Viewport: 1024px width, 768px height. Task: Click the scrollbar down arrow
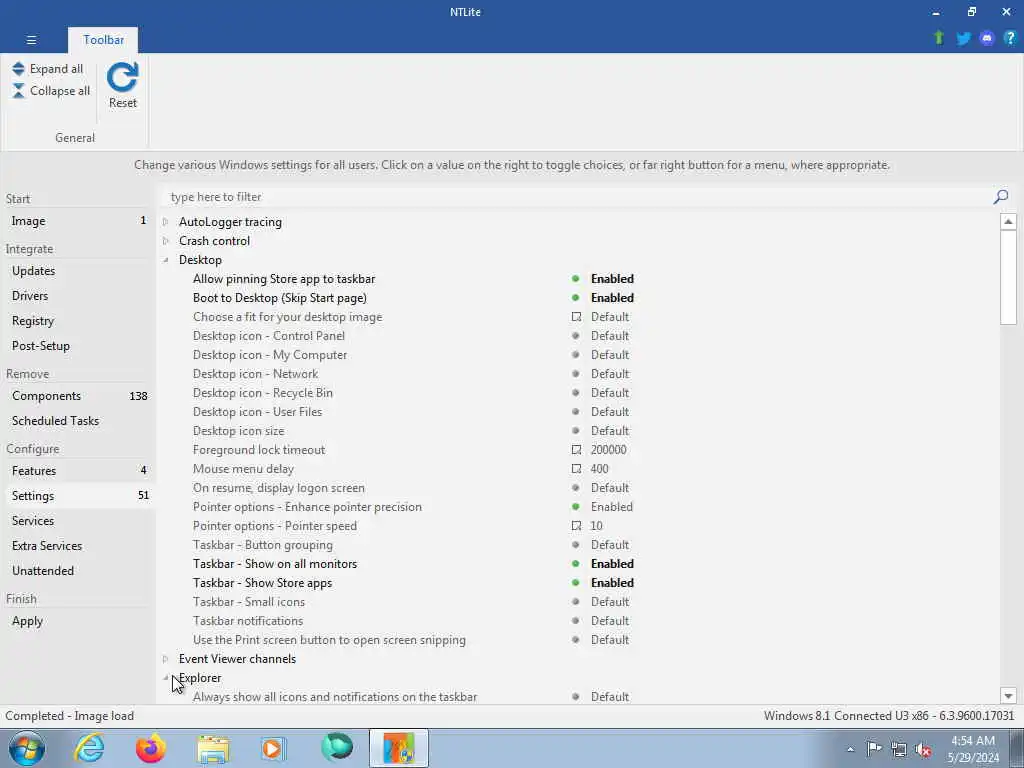(1008, 696)
